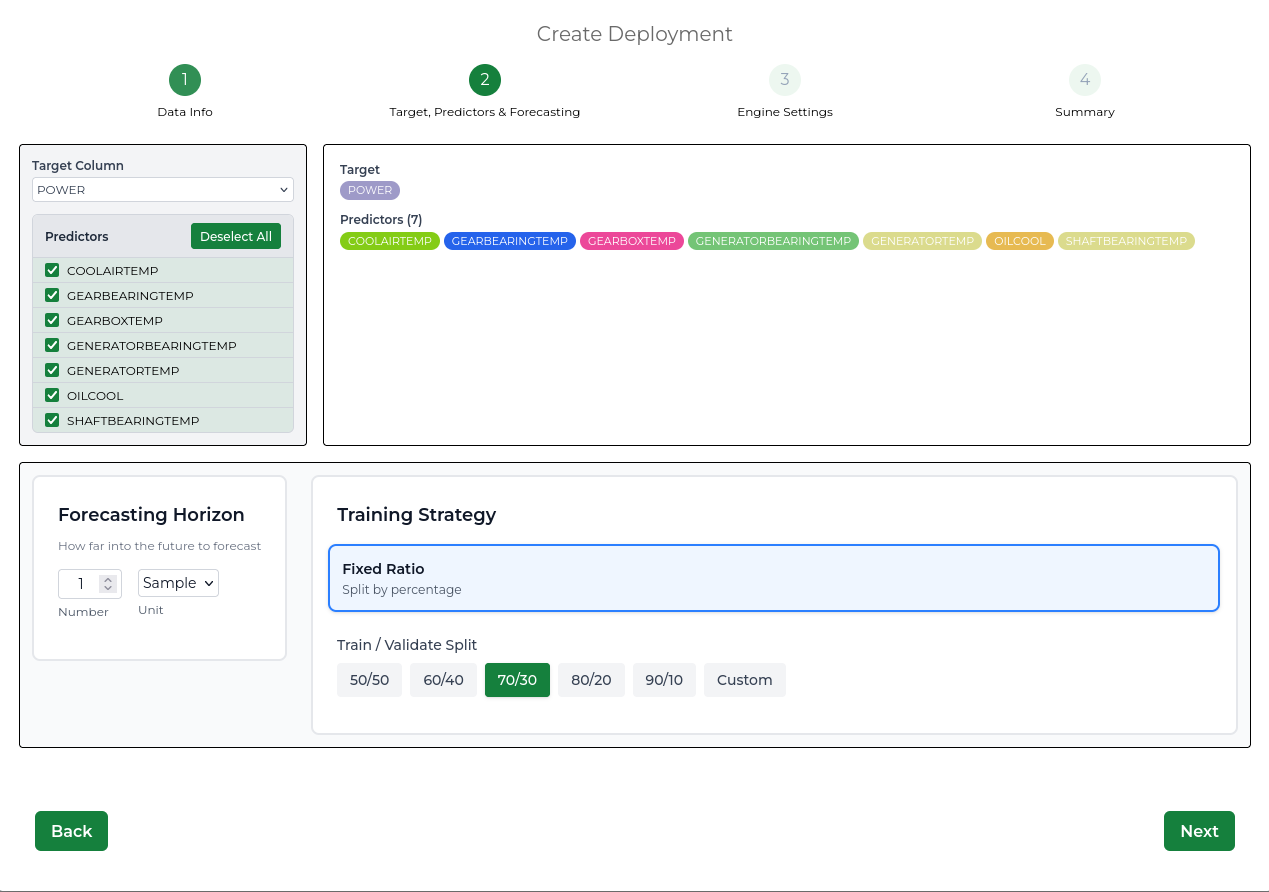Uncheck the SHAFTBEARINGTEMP predictor checkbox
Viewport: 1269px width, 892px height.
tap(52, 420)
